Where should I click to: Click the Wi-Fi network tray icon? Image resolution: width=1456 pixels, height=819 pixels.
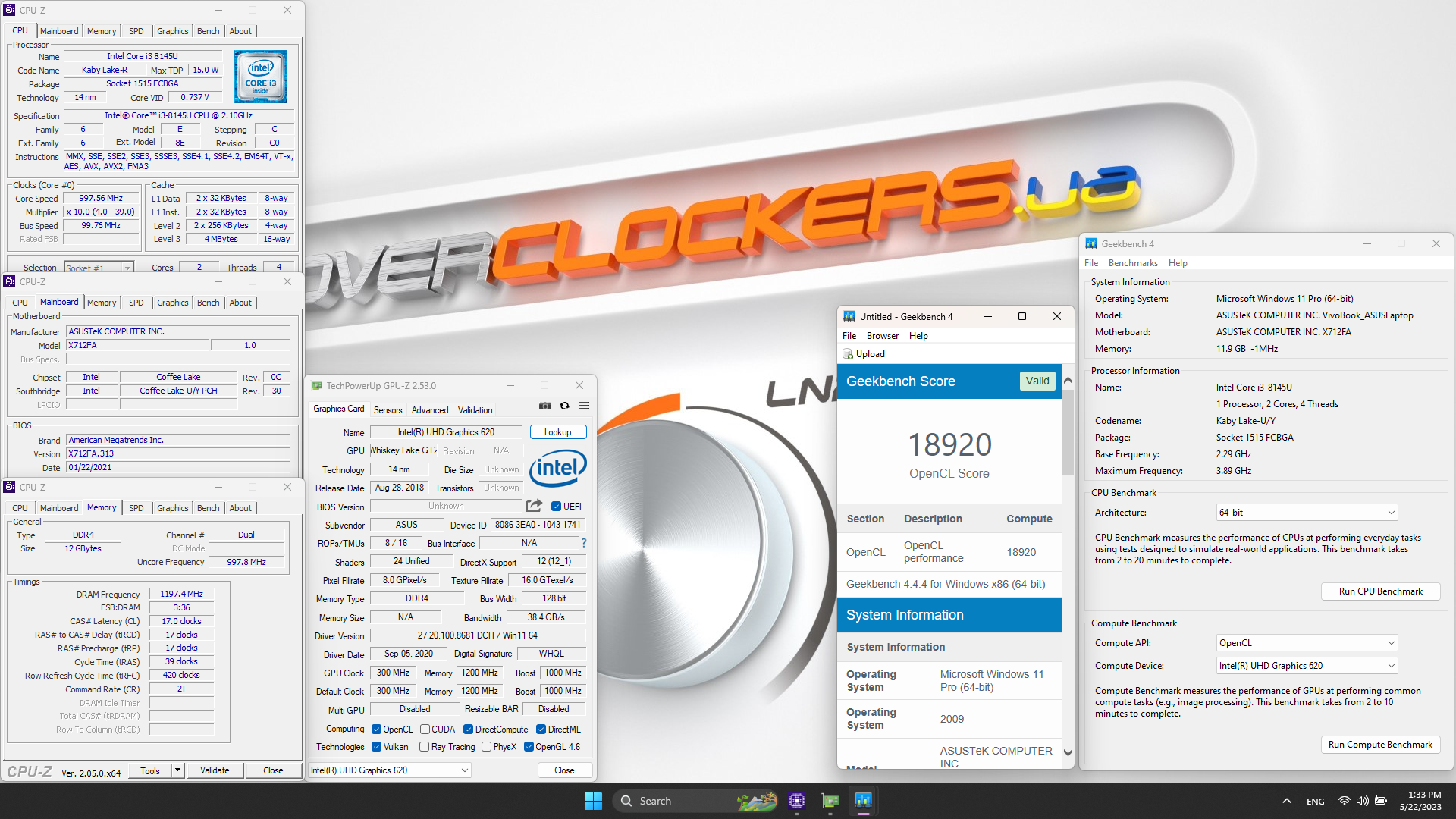pyautogui.click(x=1344, y=801)
